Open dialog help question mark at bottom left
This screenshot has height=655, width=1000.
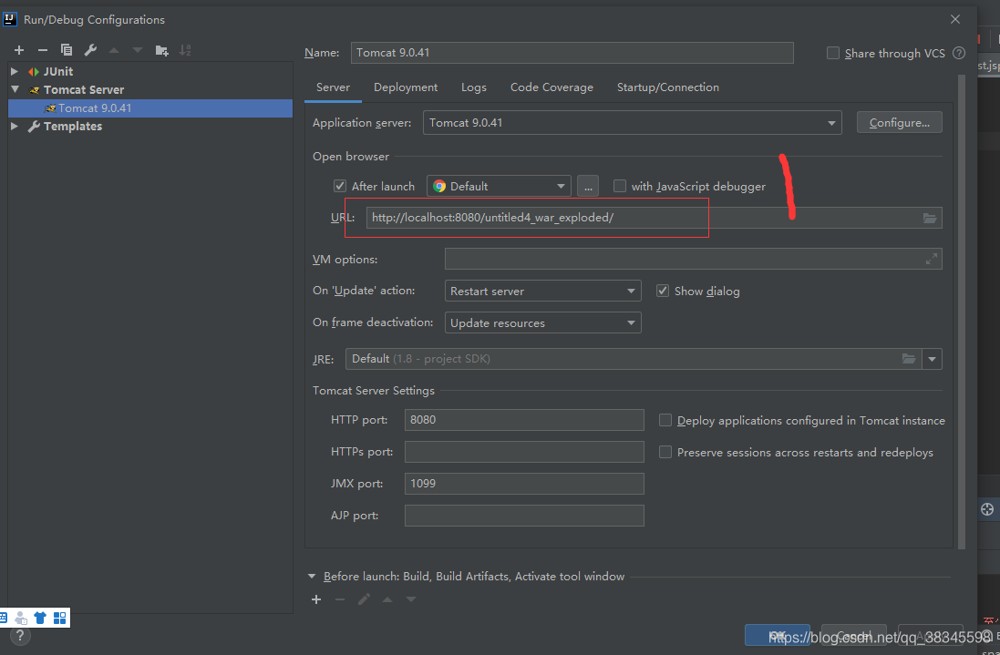(x=20, y=636)
